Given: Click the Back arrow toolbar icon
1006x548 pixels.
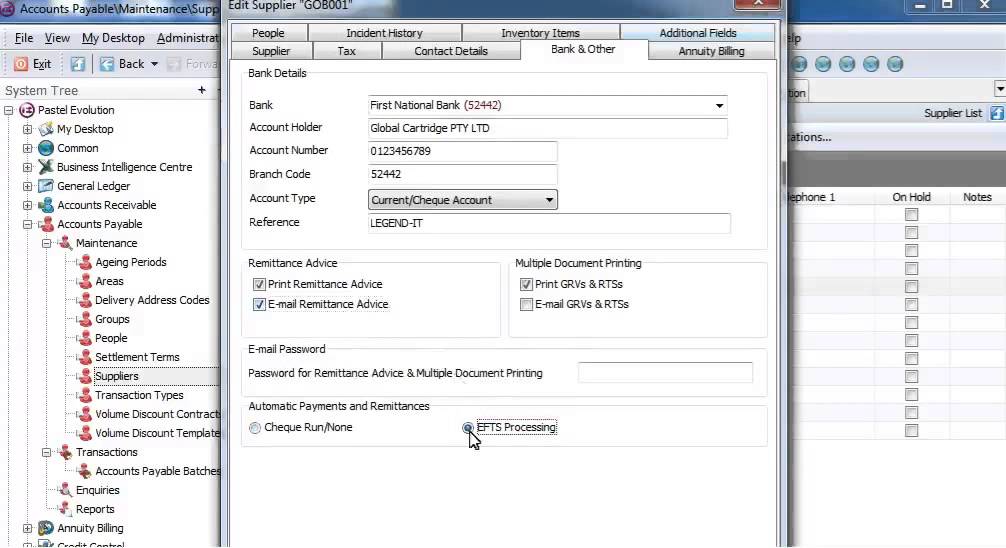Looking at the screenshot, I should [107, 64].
